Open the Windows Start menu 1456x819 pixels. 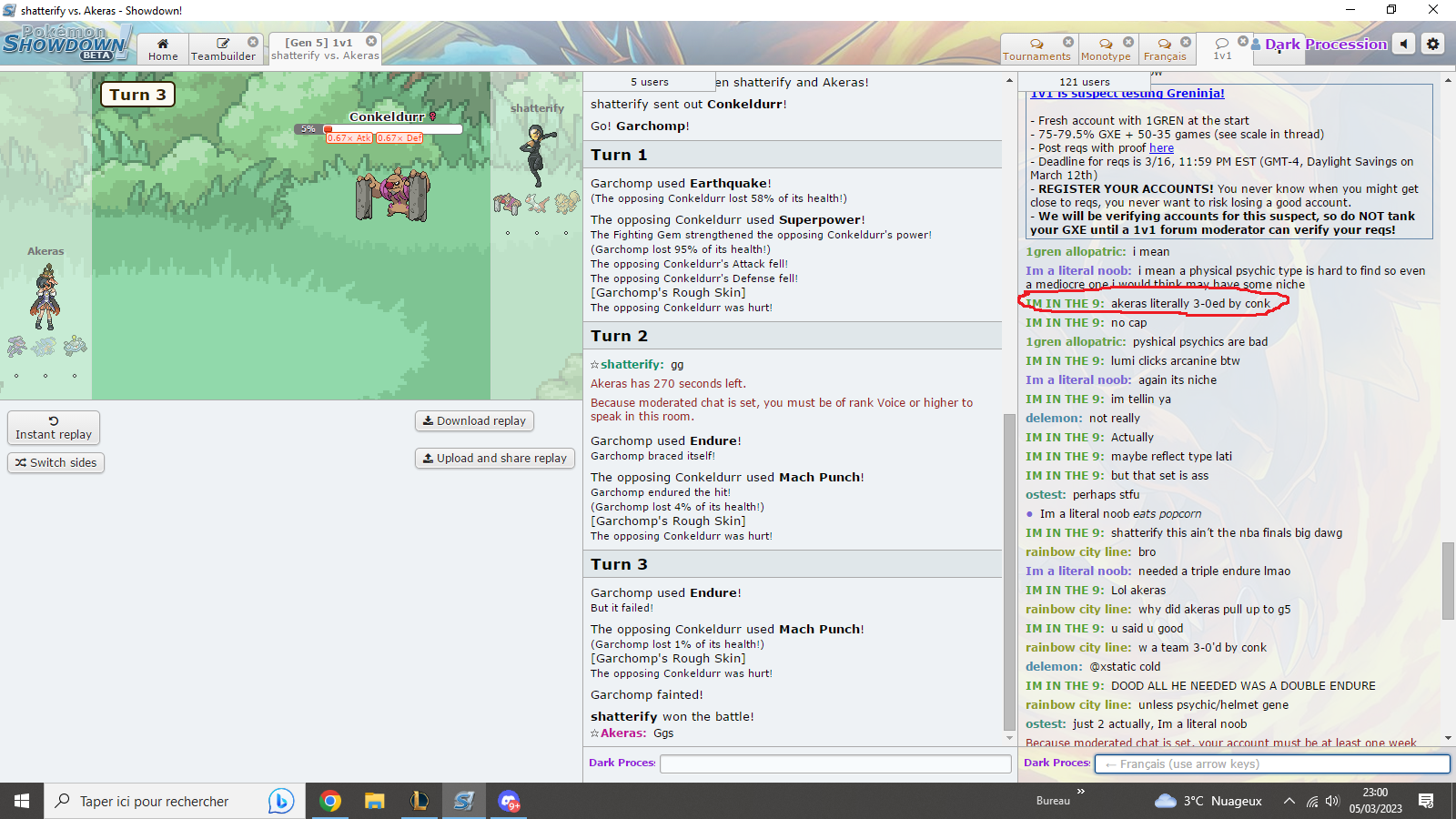[x=22, y=801]
